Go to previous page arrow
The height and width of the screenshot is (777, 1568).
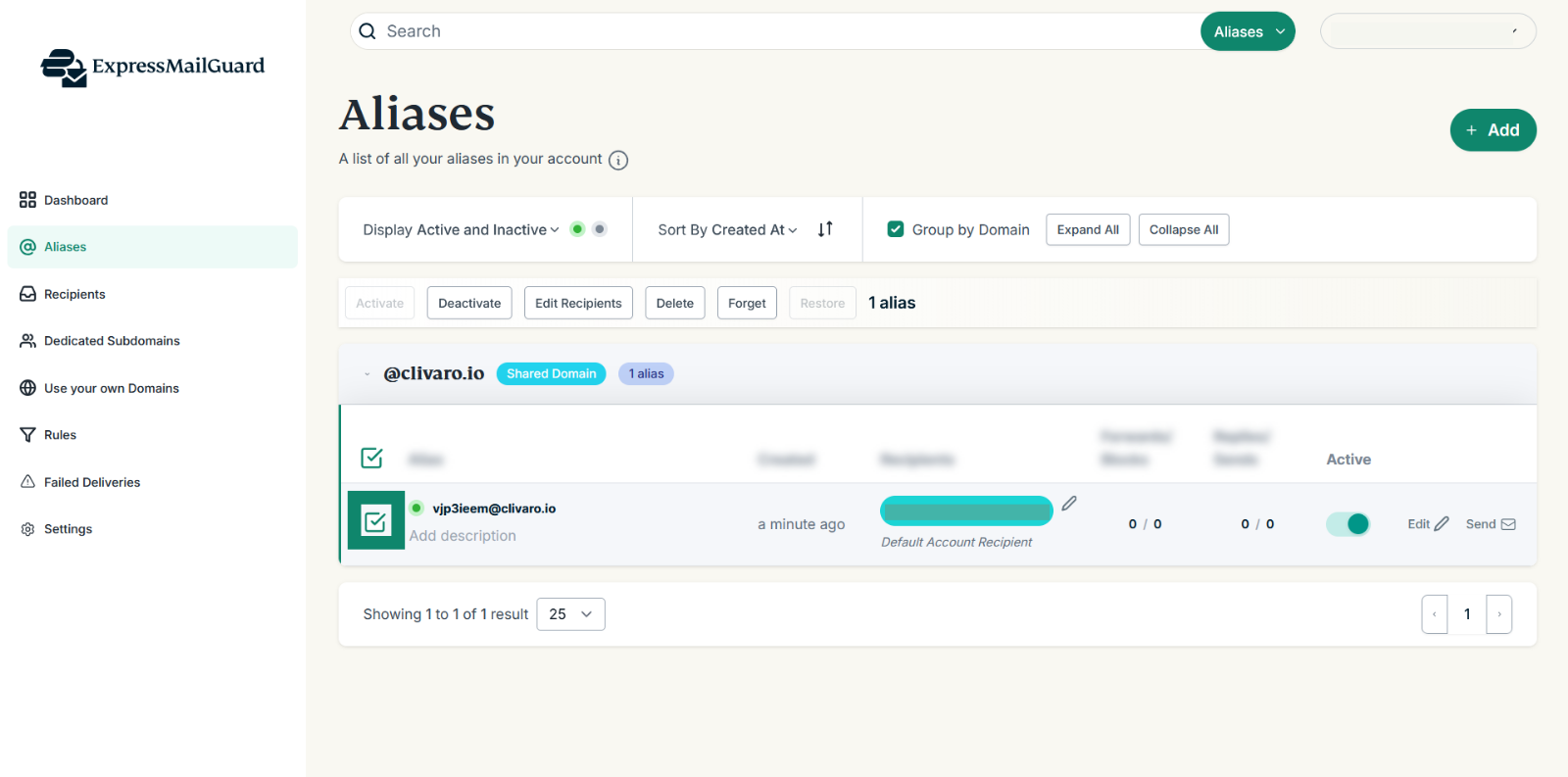[1435, 614]
